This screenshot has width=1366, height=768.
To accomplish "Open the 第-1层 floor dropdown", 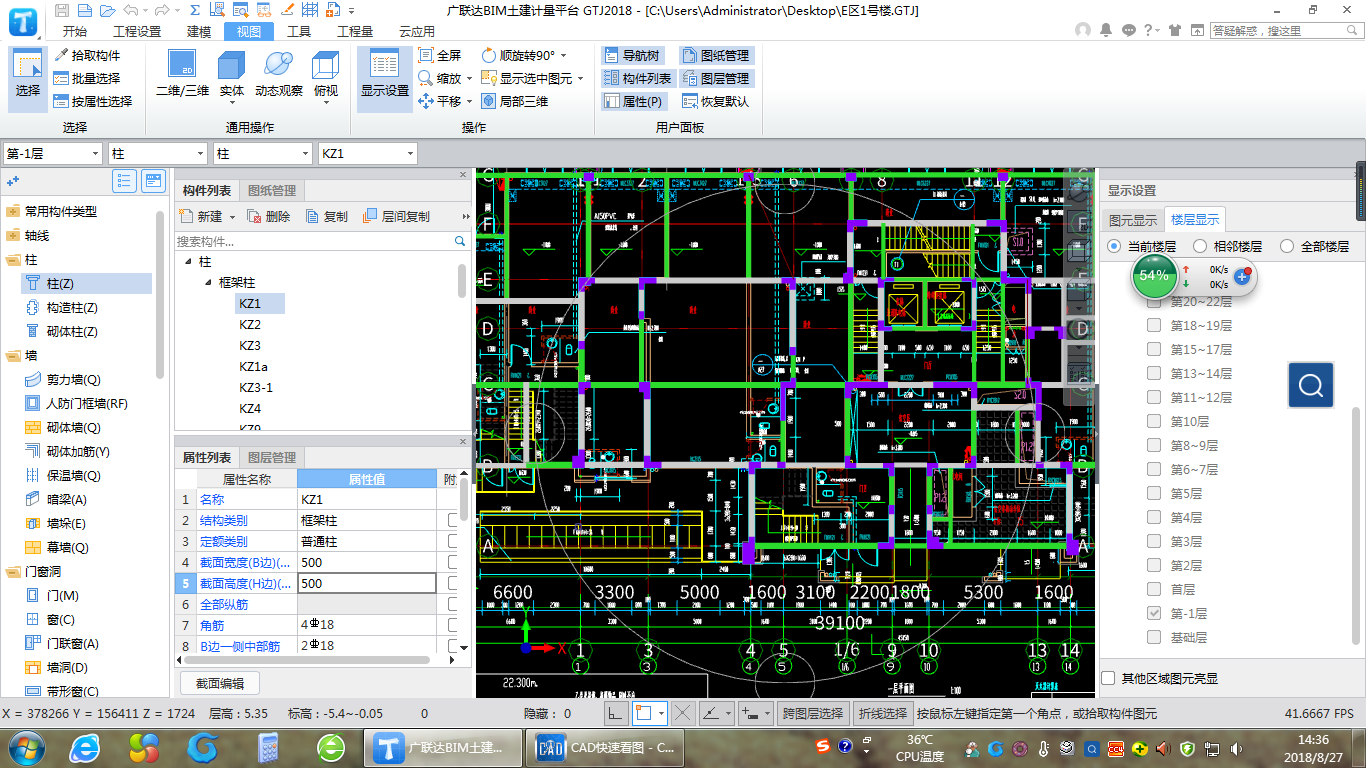I will [95, 153].
